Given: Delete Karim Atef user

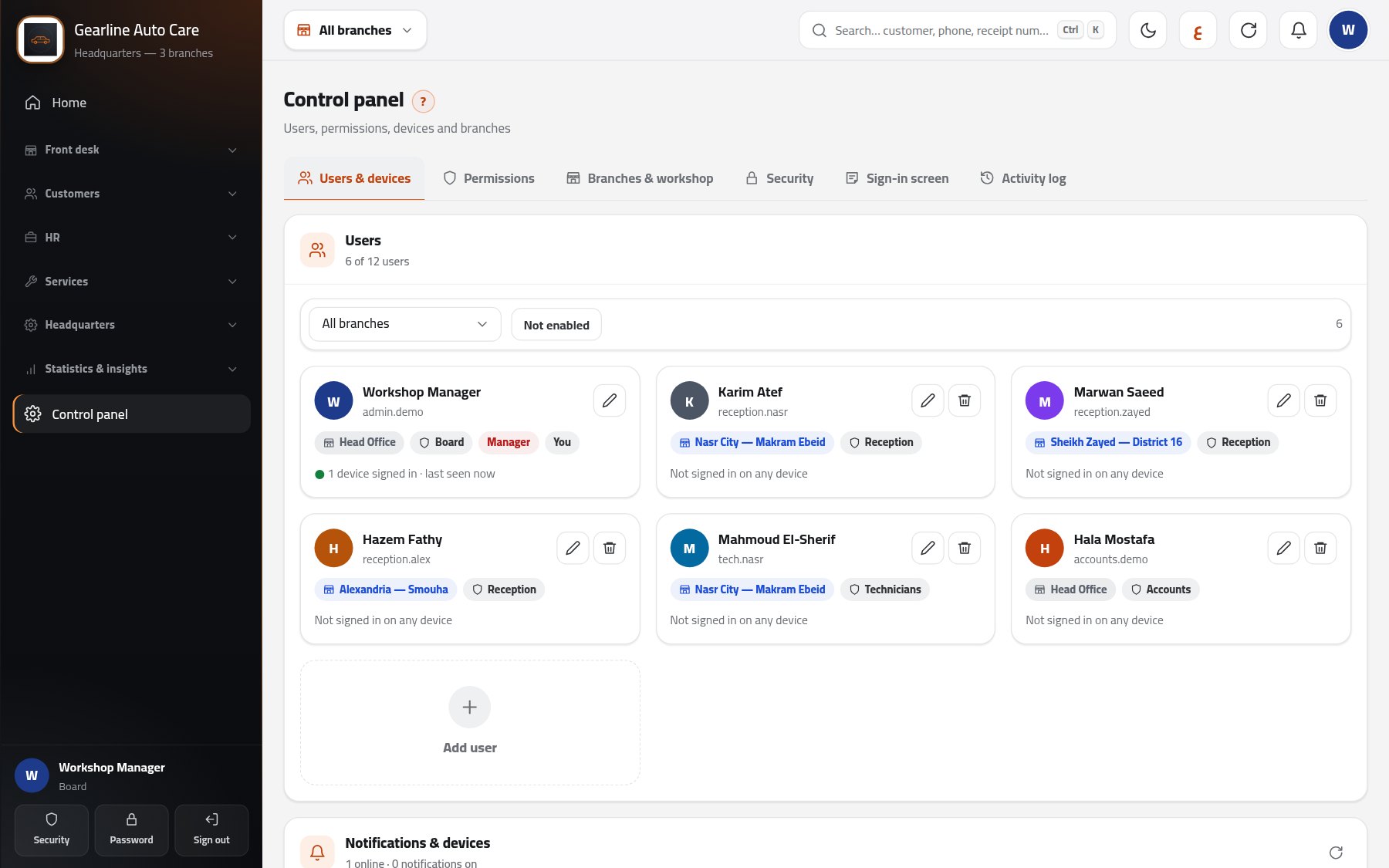Looking at the screenshot, I should click(x=965, y=400).
